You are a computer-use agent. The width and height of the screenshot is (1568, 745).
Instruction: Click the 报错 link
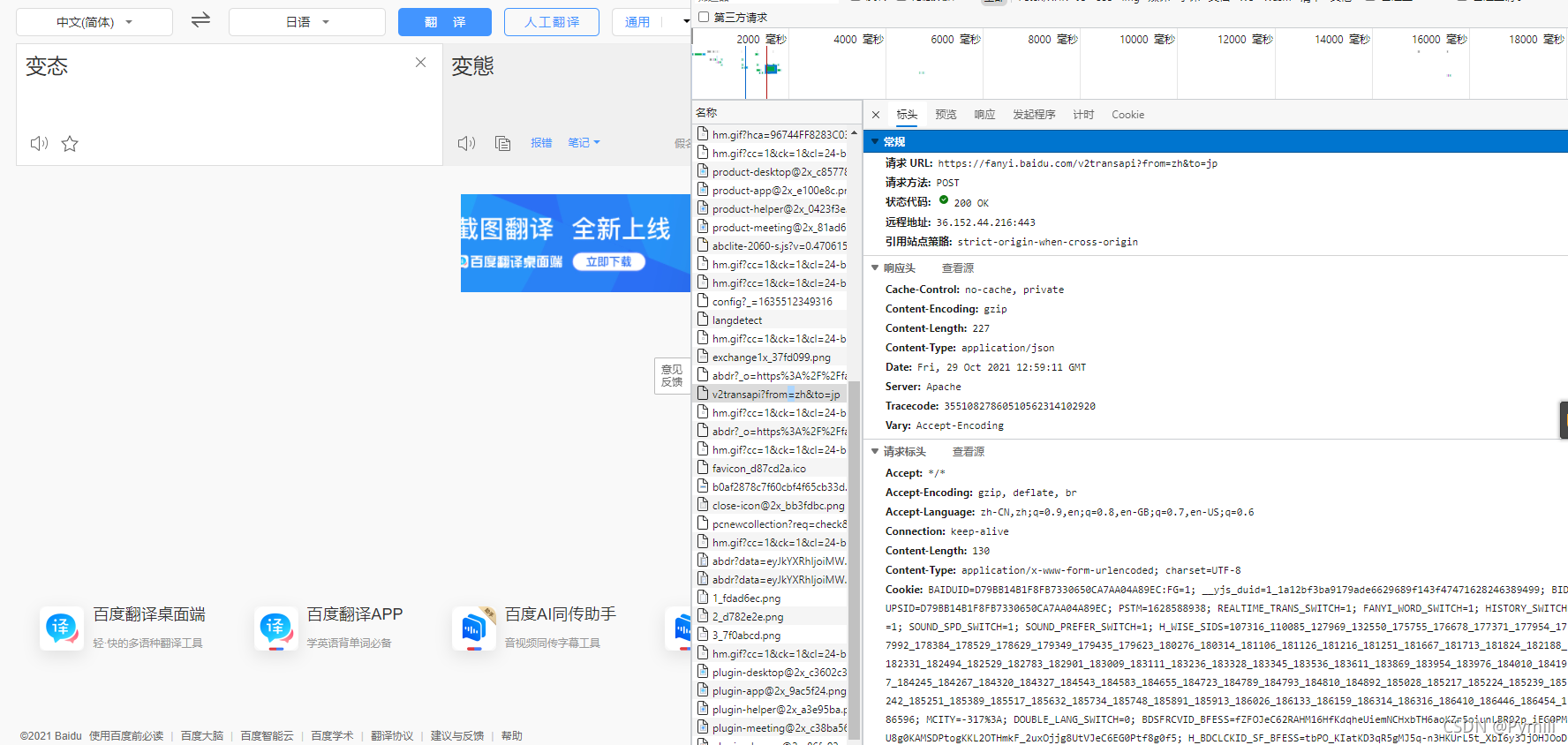(541, 143)
